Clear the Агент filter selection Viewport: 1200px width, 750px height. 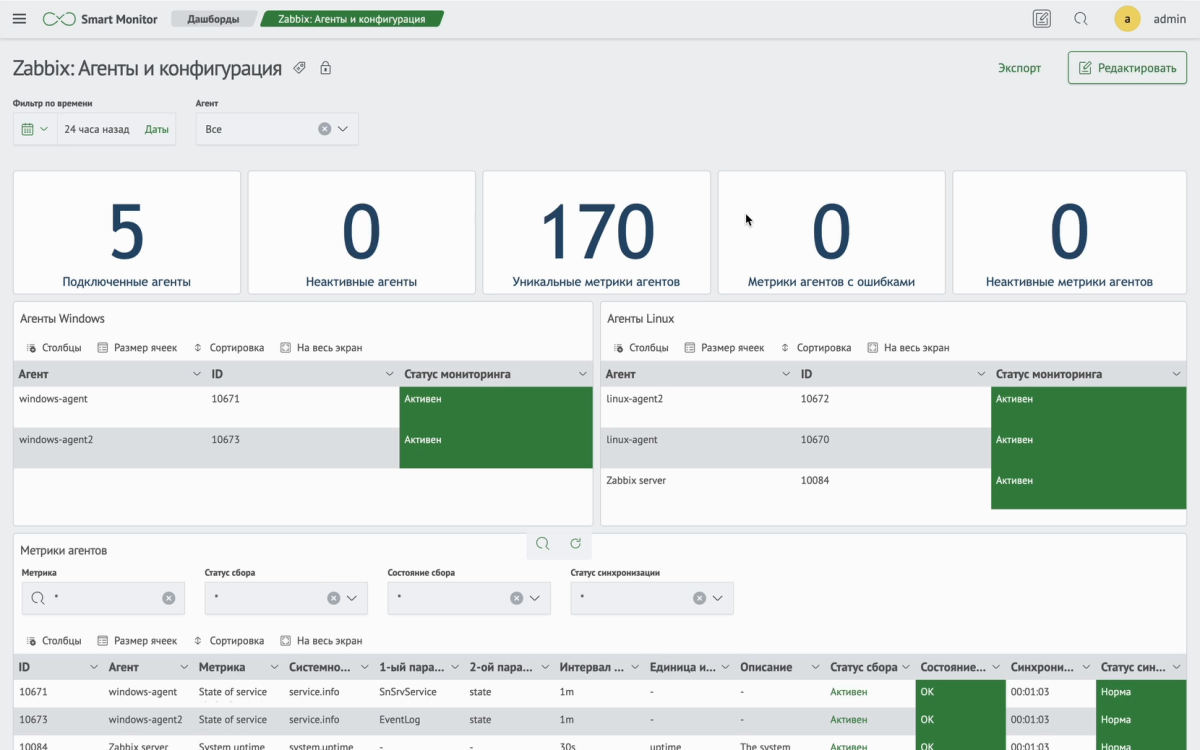coord(324,129)
